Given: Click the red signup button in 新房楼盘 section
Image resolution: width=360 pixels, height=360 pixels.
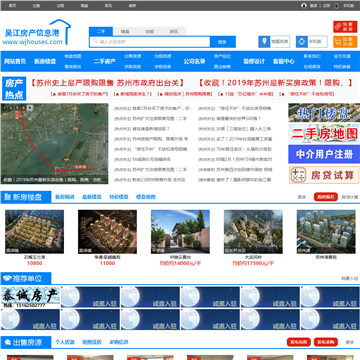Looking at the screenshot, I should point(326,197).
